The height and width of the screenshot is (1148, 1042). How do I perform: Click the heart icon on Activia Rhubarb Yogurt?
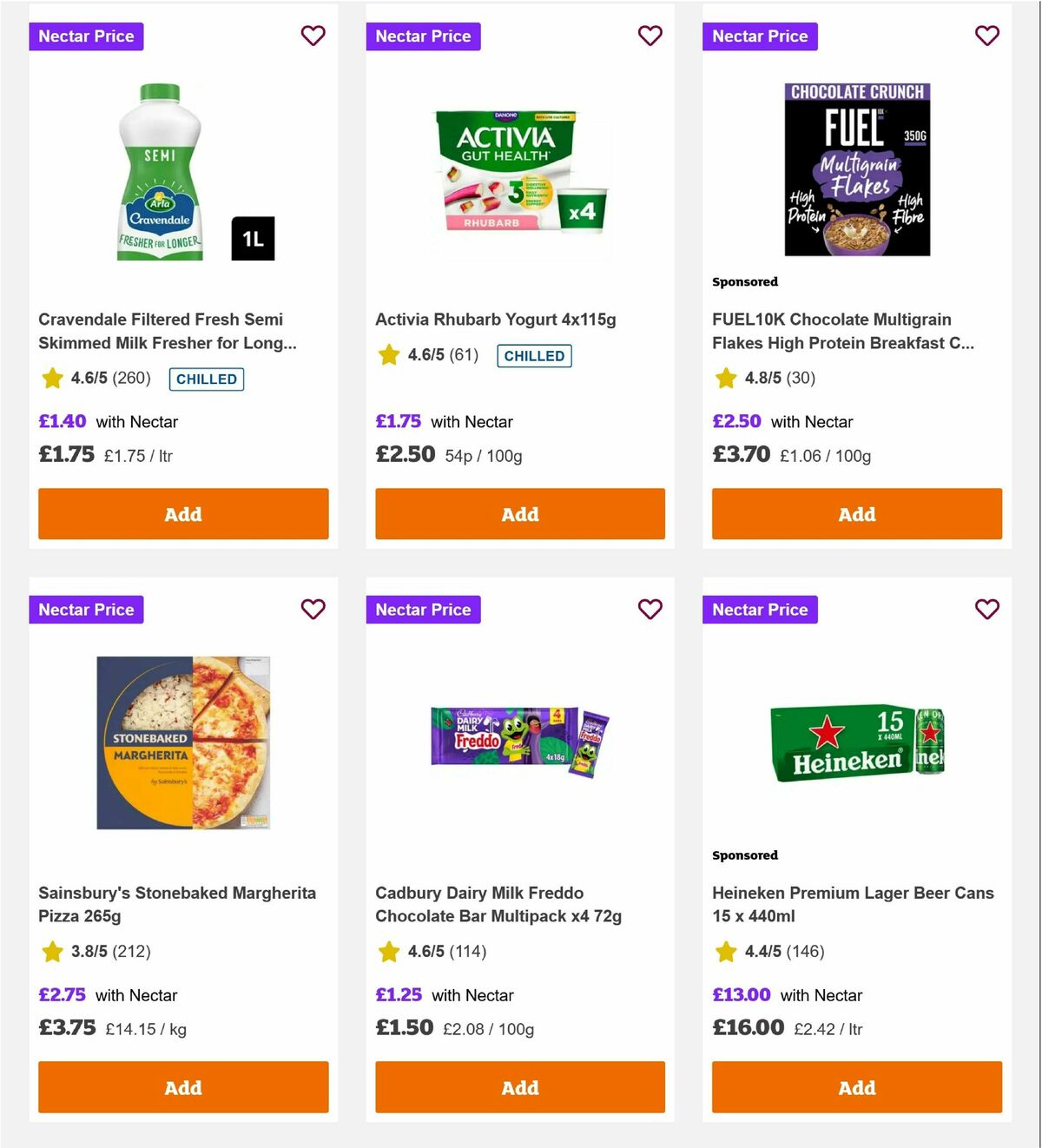click(650, 36)
